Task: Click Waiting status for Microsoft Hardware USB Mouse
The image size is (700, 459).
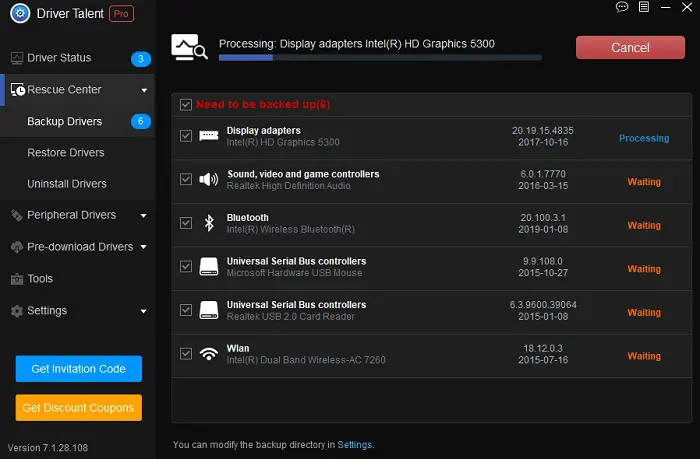Action: click(644, 269)
